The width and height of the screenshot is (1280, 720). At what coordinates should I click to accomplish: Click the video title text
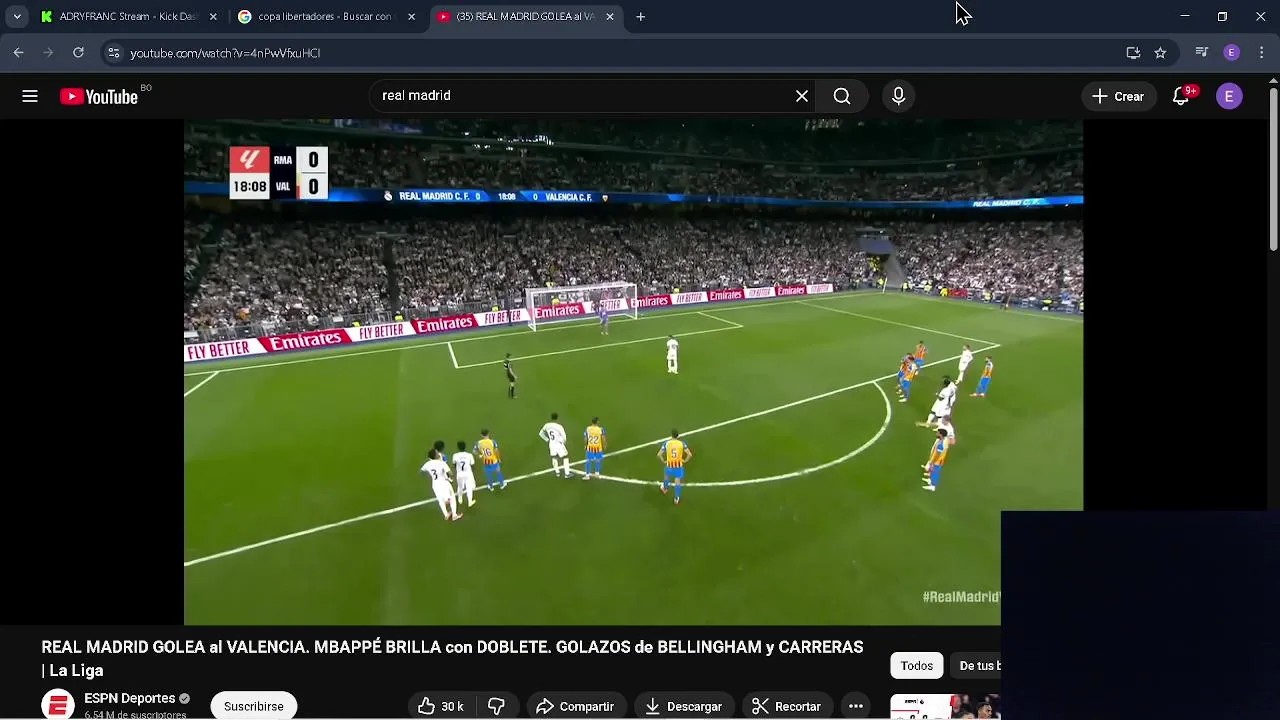pyautogui.click(x=452, y=659)
